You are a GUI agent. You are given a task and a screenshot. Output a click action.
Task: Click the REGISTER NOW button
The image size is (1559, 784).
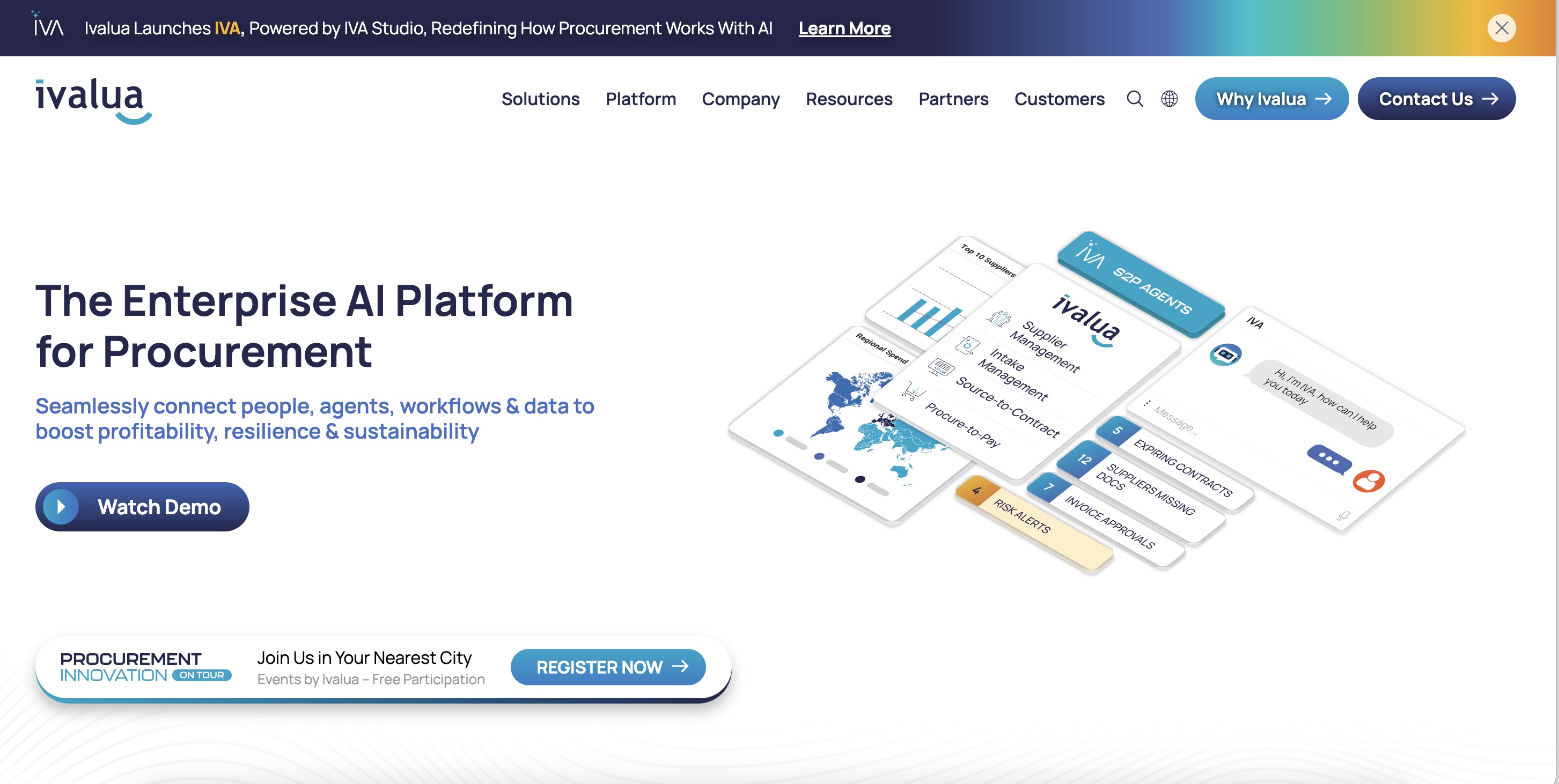[608, 667]
